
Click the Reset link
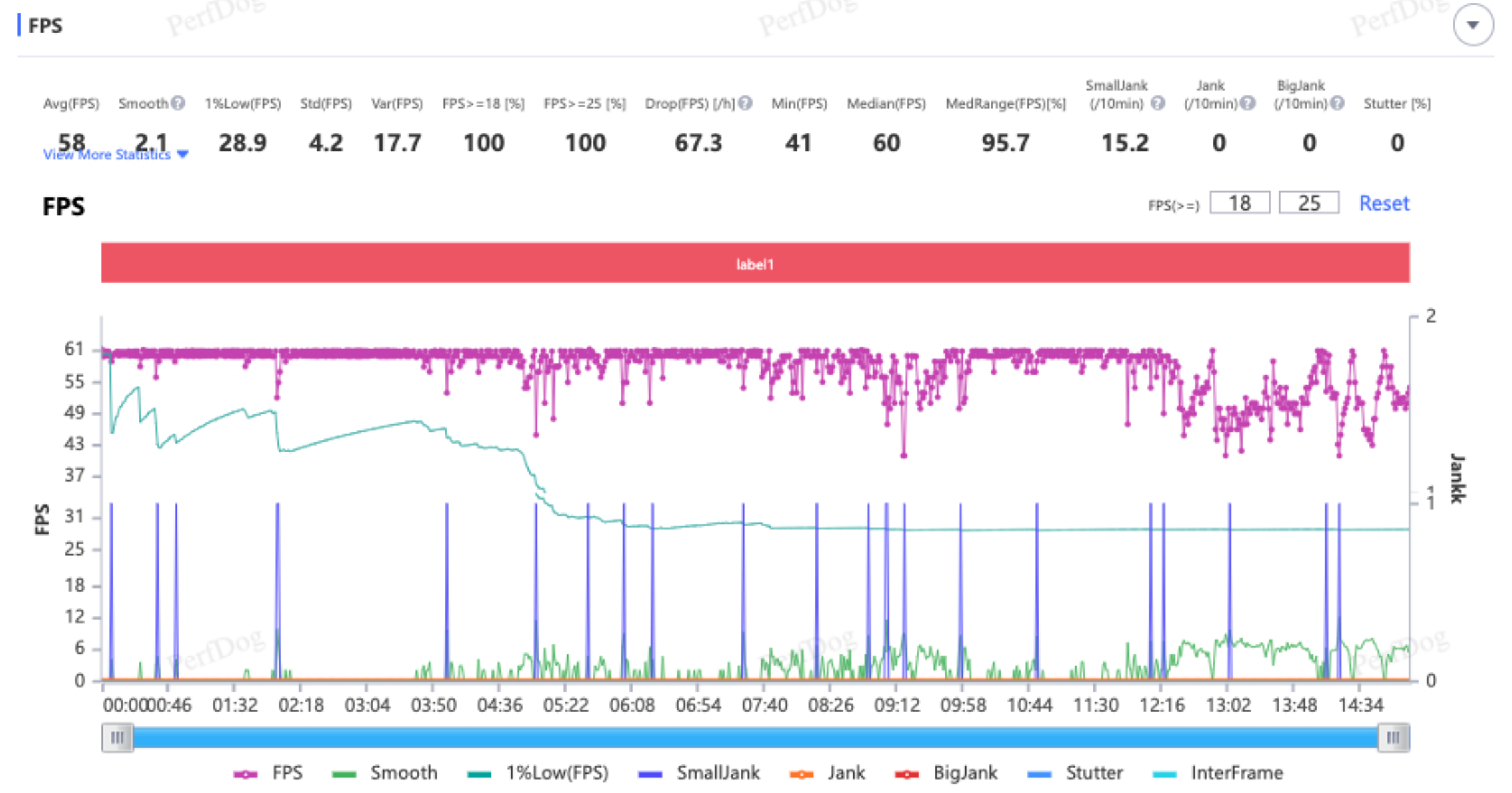[x=1384, y=203]
